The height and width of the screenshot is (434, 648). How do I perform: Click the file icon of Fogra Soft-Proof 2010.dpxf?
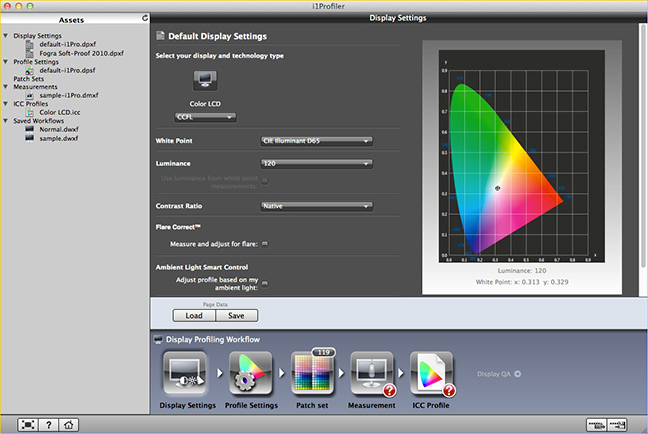click(x=30, y=53)
